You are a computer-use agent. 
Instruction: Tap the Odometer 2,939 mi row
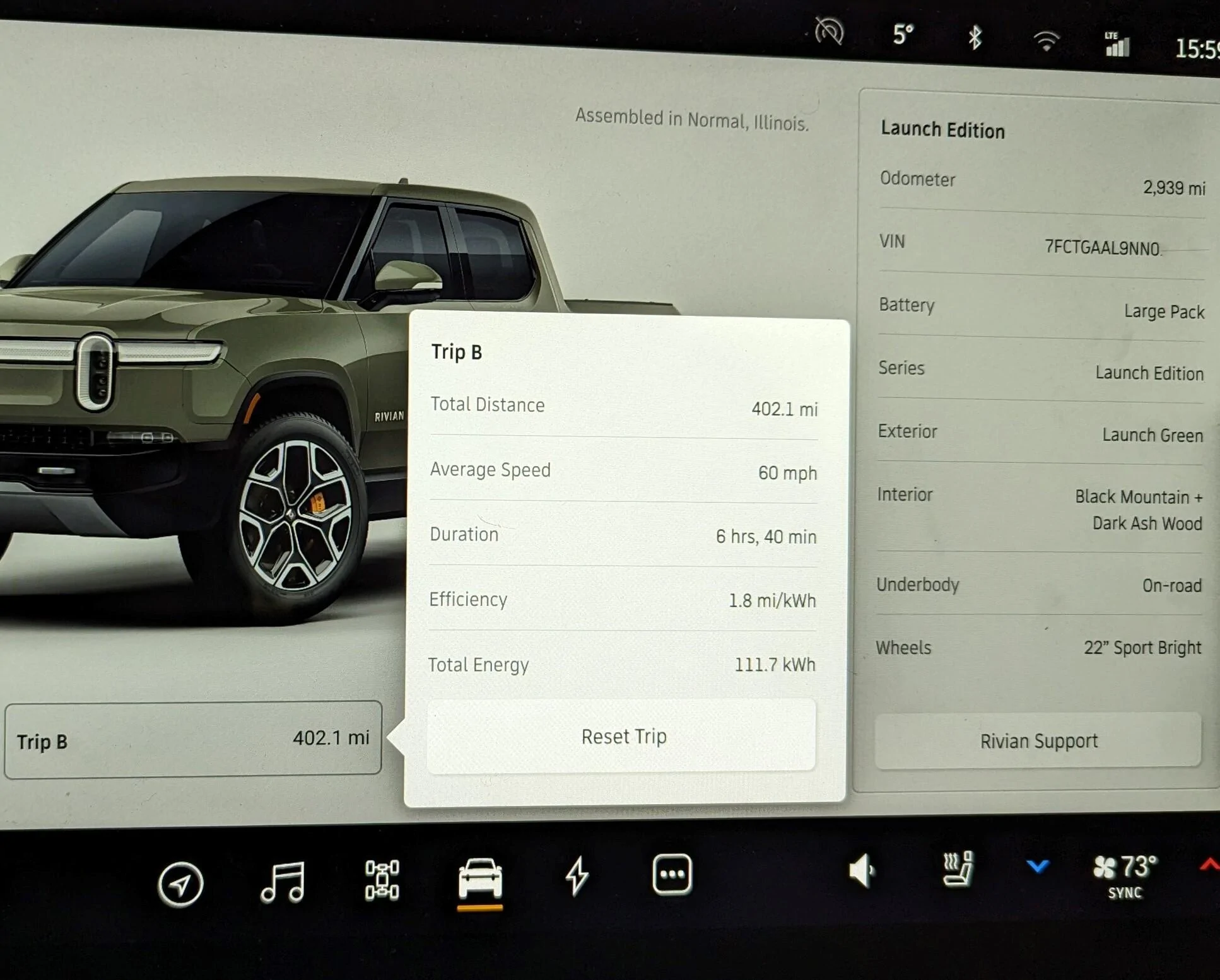click(1043, 183)
